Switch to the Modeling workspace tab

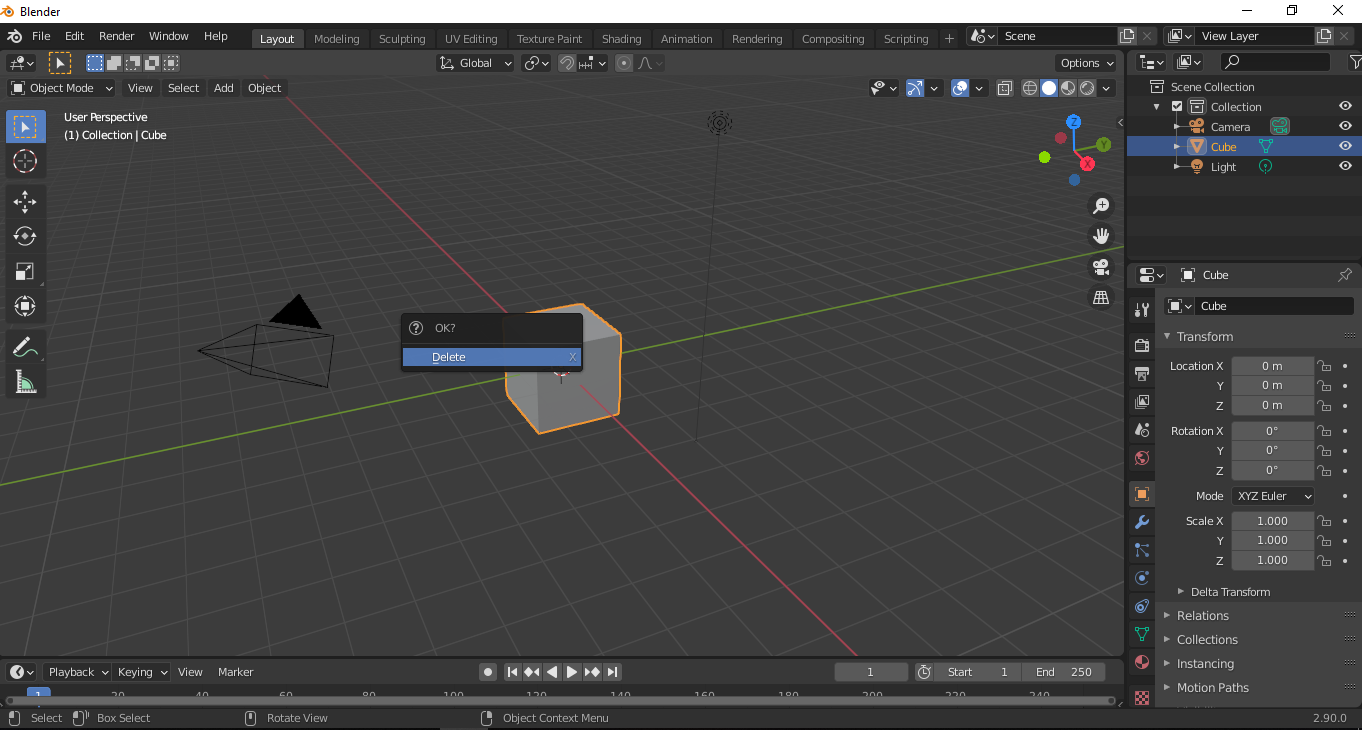[x=337, y=39]
